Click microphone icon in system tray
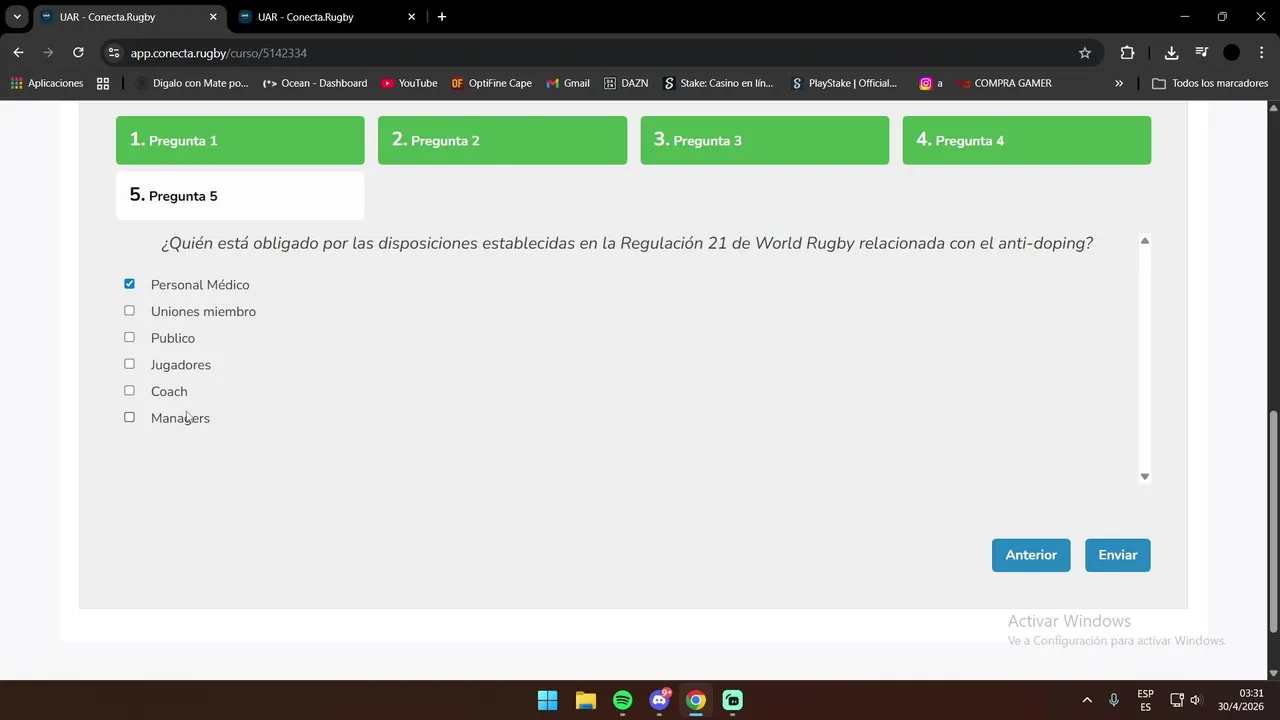This screenshot has width=1280, height=720. [x=1114, y=700]
